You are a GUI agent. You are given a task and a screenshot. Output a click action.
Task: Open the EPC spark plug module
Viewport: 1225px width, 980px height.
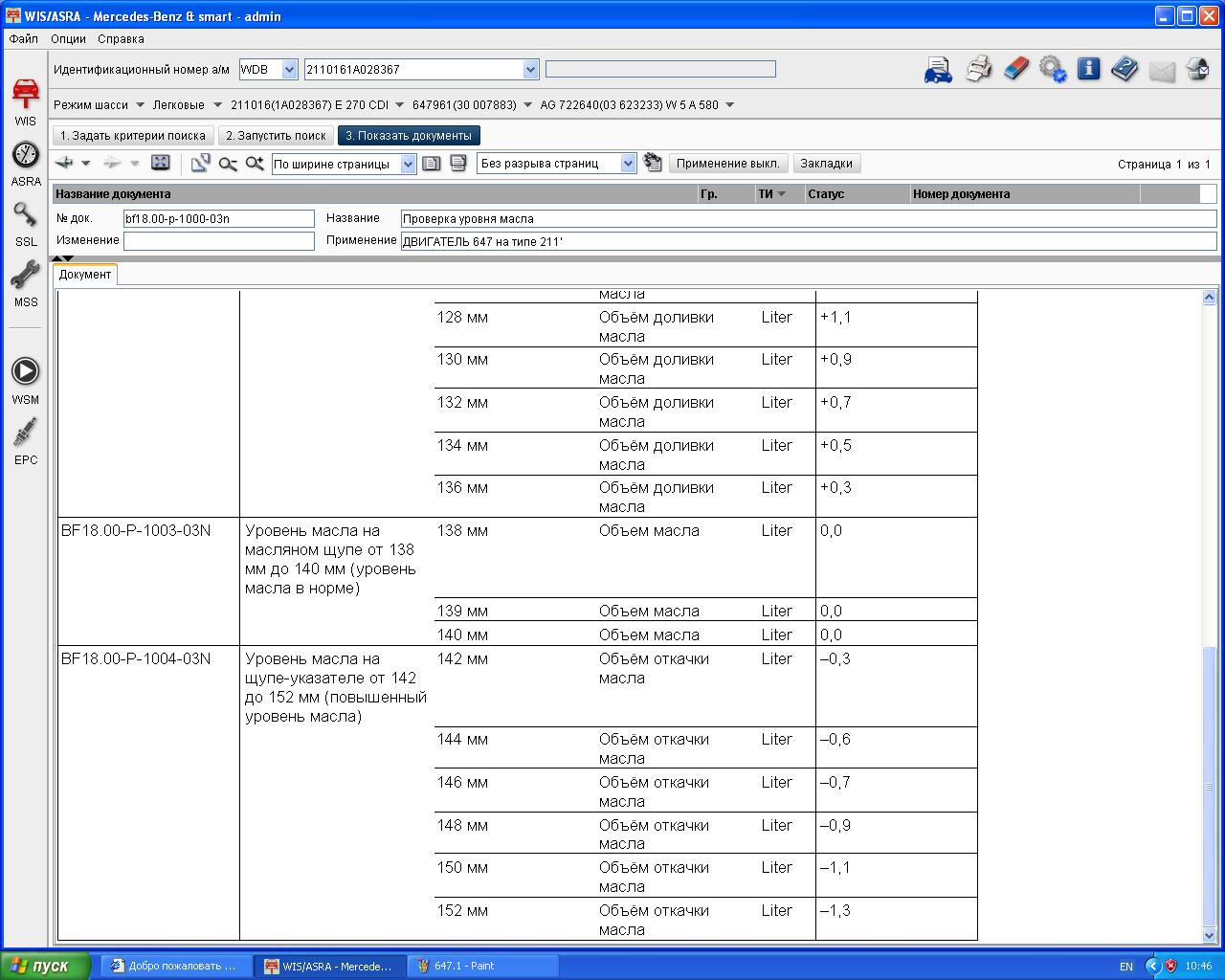(25, 441)
